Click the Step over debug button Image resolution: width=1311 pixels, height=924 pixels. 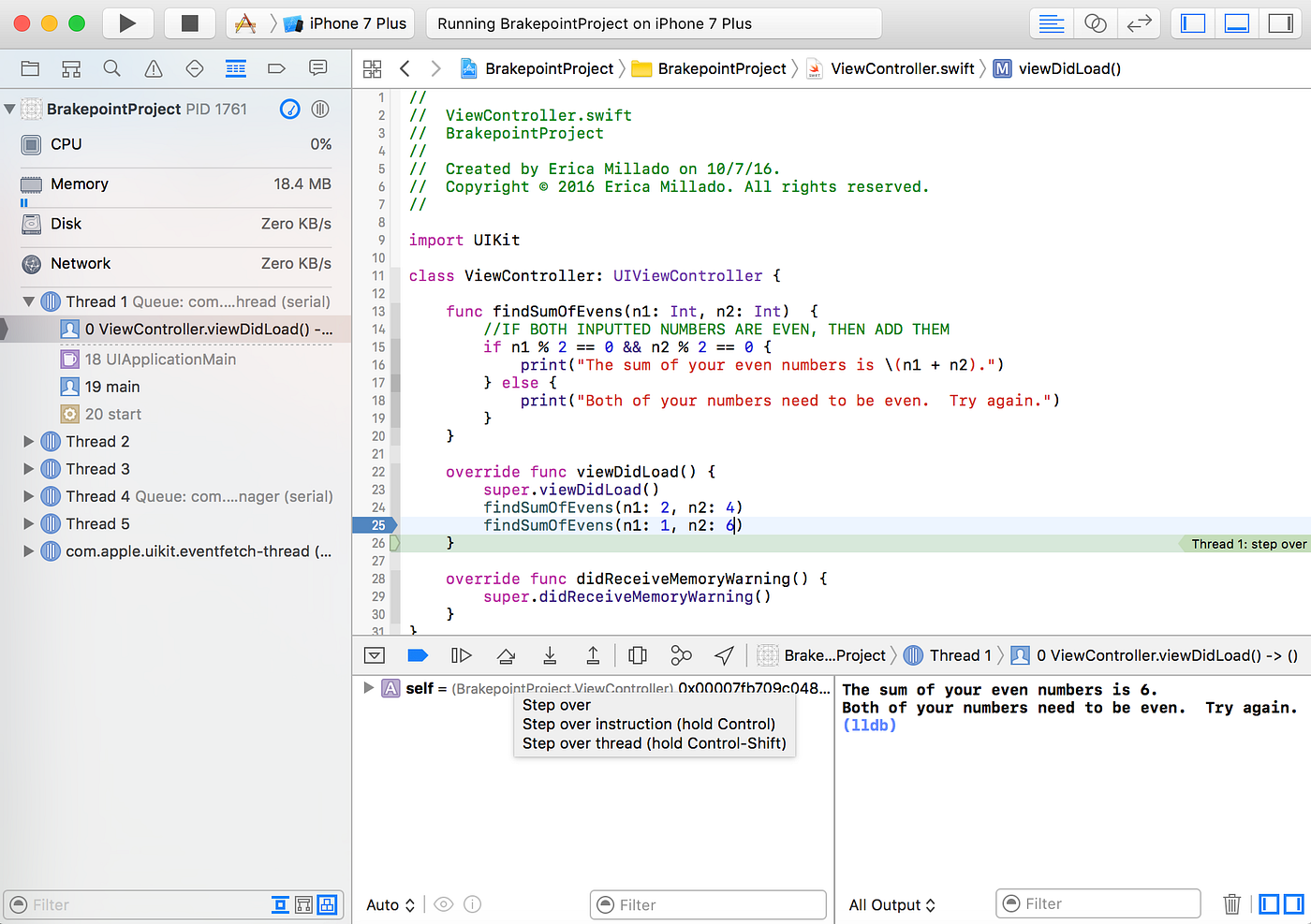click(507, 655)
